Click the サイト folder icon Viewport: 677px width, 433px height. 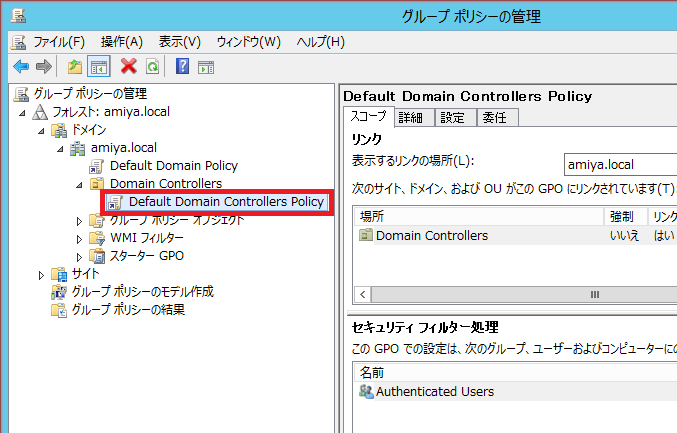pos(59,274)
